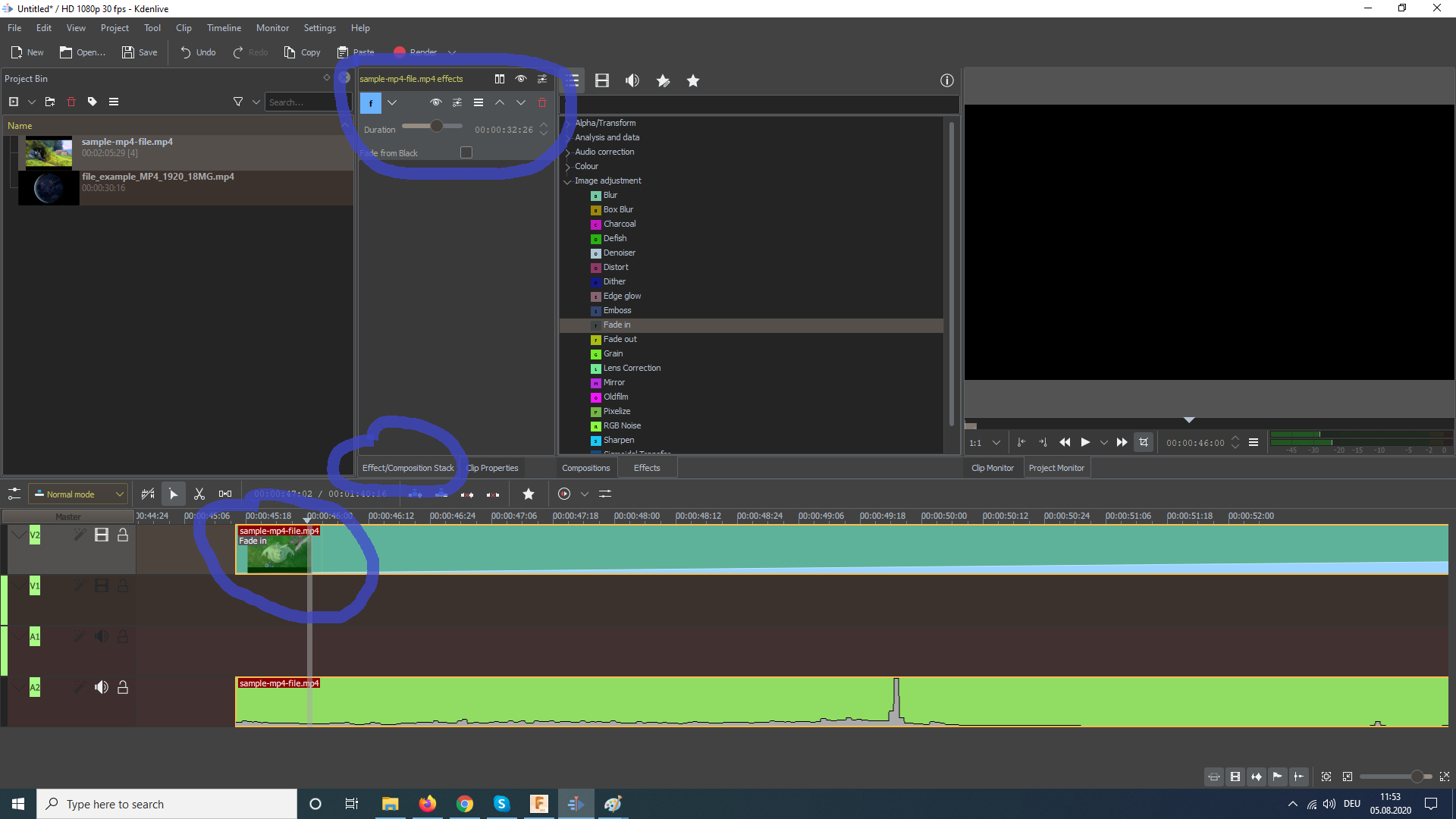Select file_example_MP4_1920_18MG.mp4 clip thumbnail
1456x819 pixels.
coord(49,188)
